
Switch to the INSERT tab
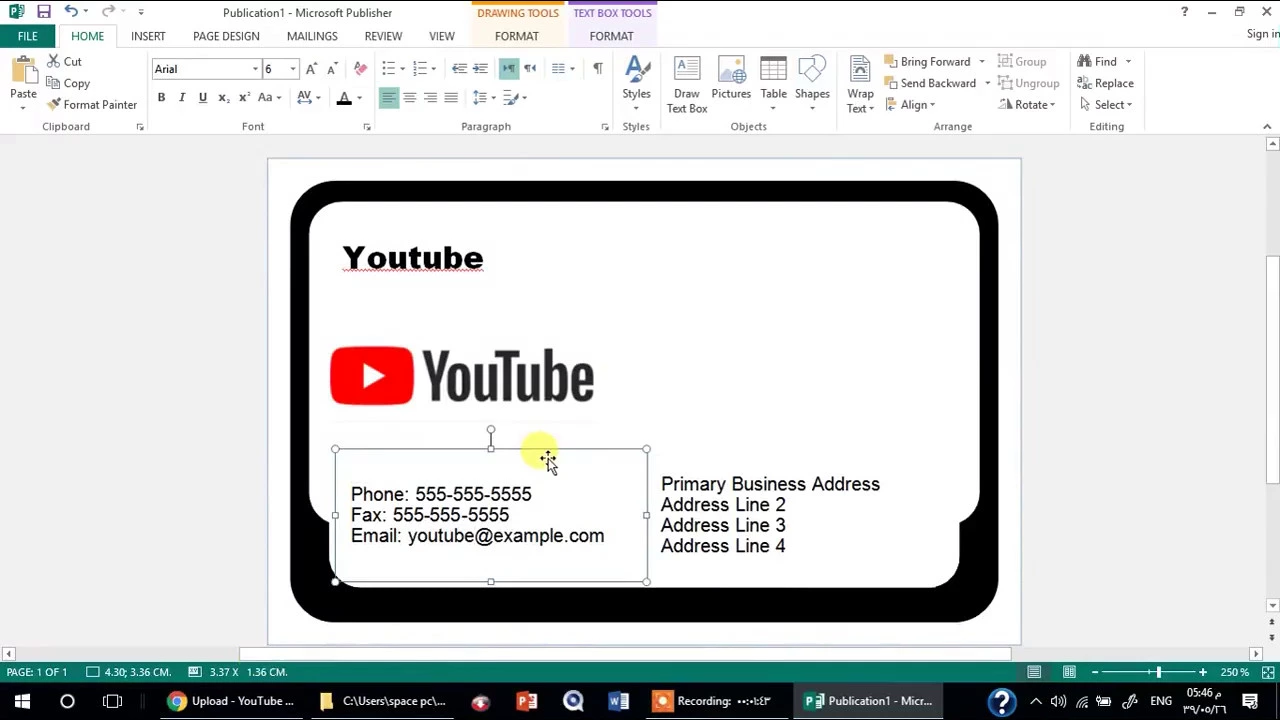[148, 36]
